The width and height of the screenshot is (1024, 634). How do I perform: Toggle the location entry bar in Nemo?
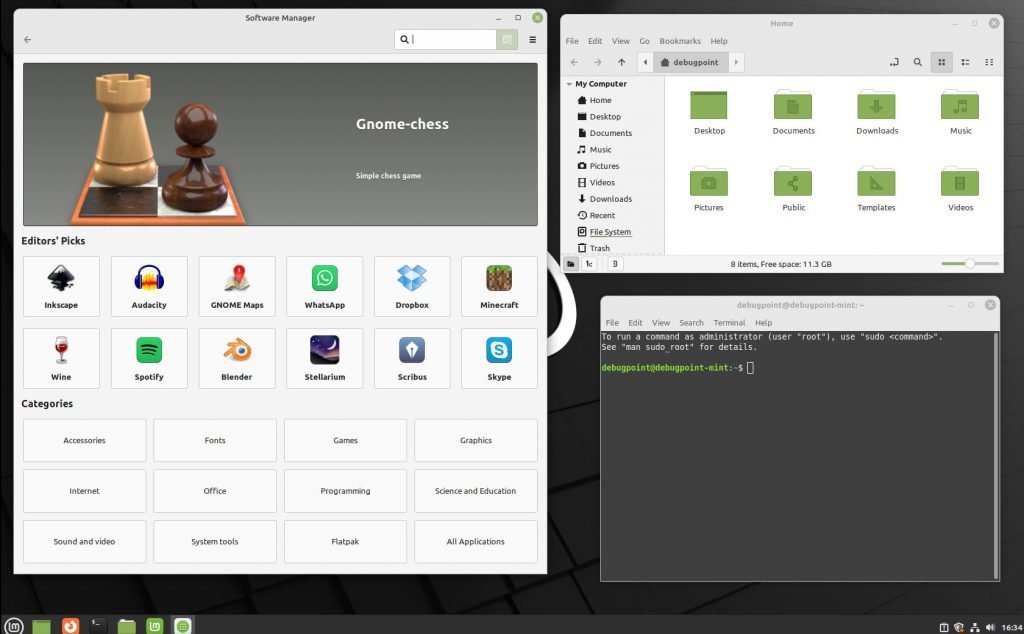click(894, 62)
